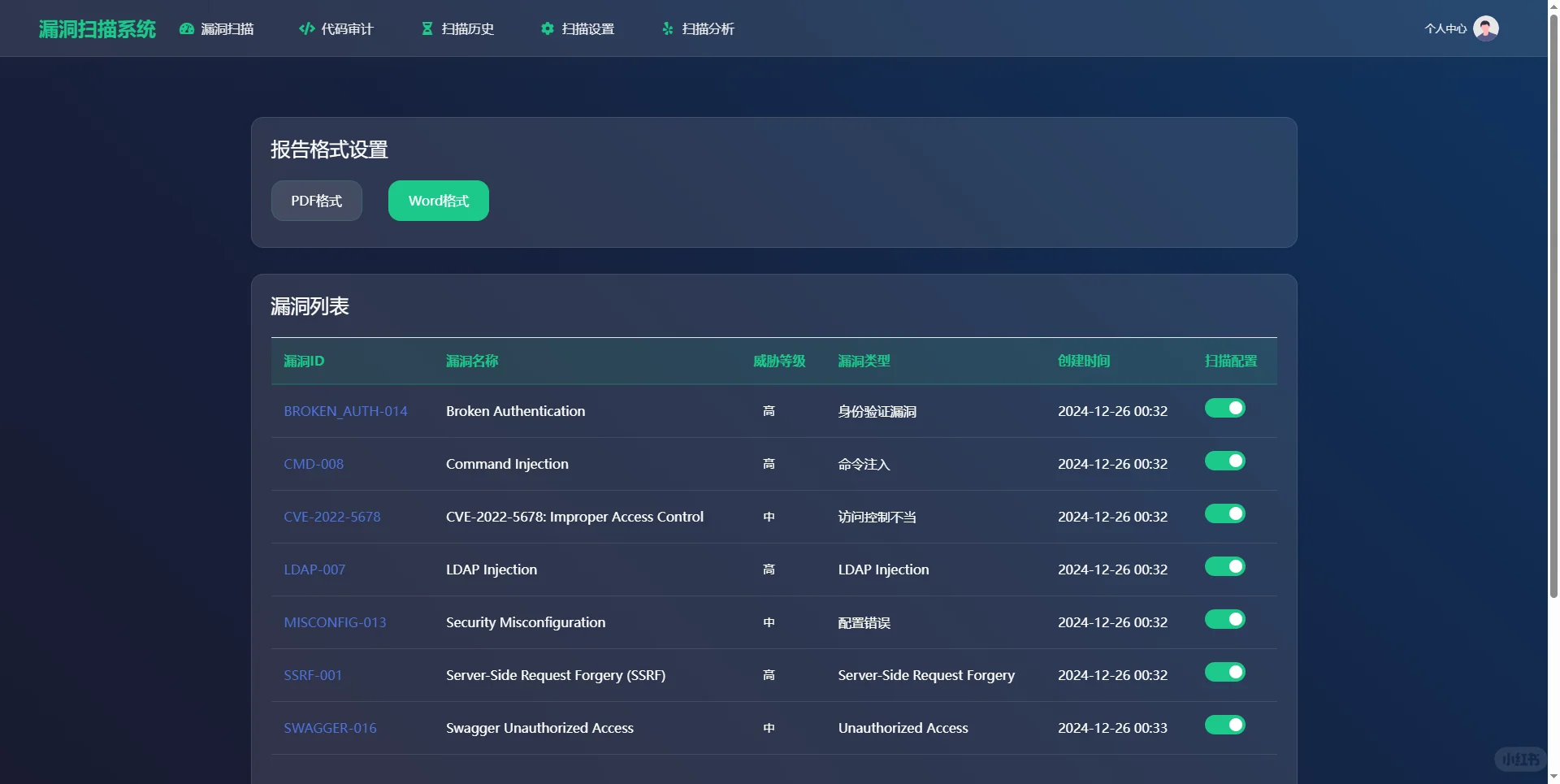Open the SWAGGER-016 vulnerability link
The image size is (1560, 784).
(330, 728)
